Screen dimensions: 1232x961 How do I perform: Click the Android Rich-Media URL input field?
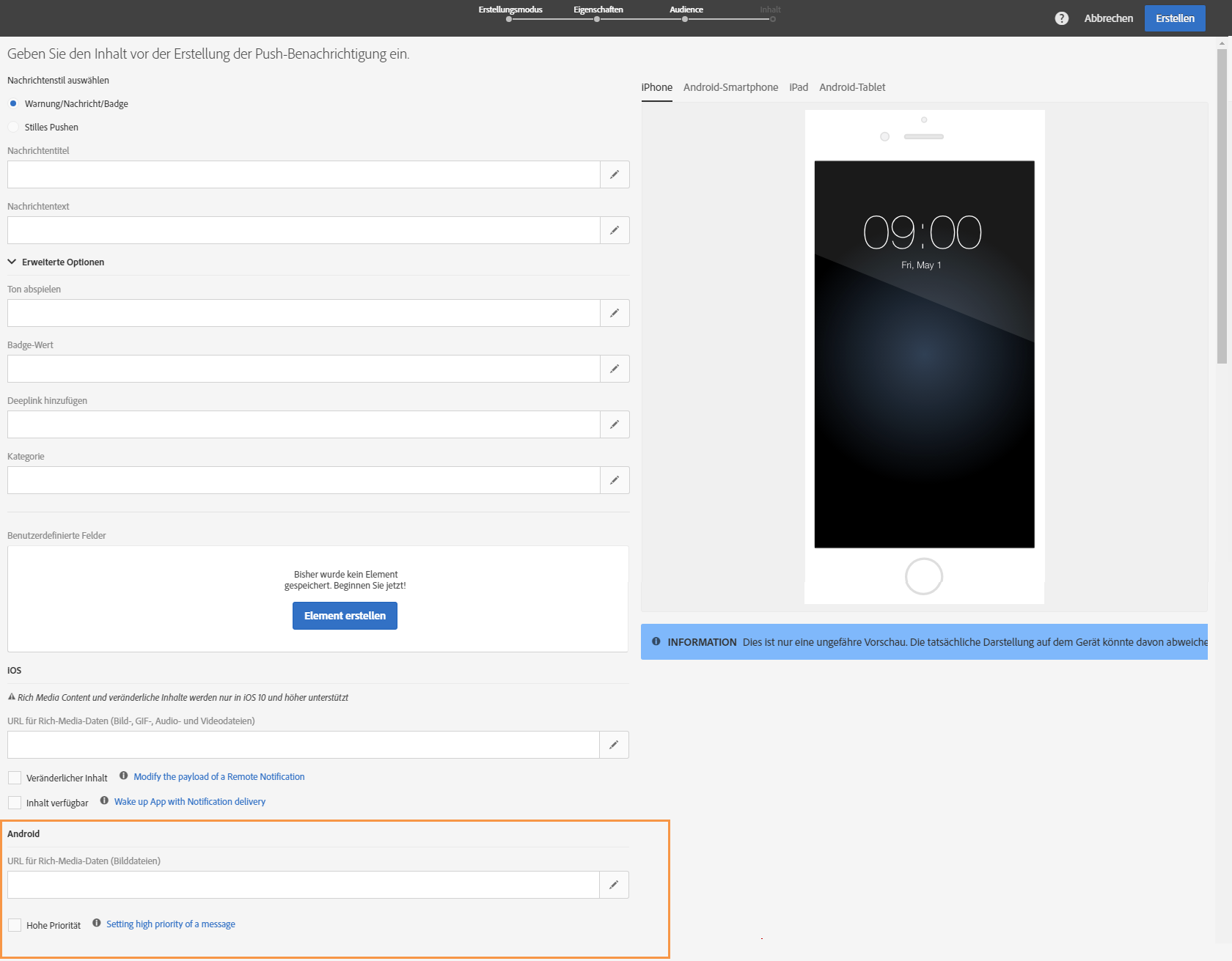coord(304,885)
